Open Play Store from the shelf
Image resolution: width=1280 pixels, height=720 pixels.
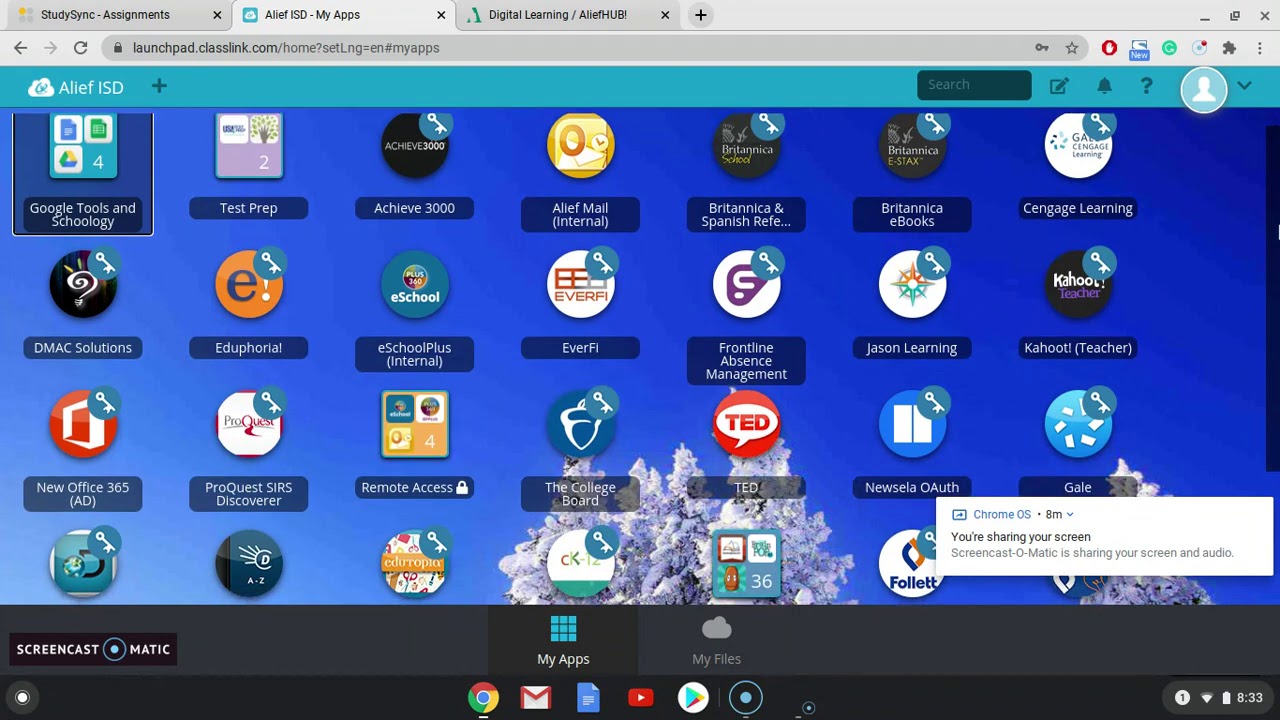point(693,698)
